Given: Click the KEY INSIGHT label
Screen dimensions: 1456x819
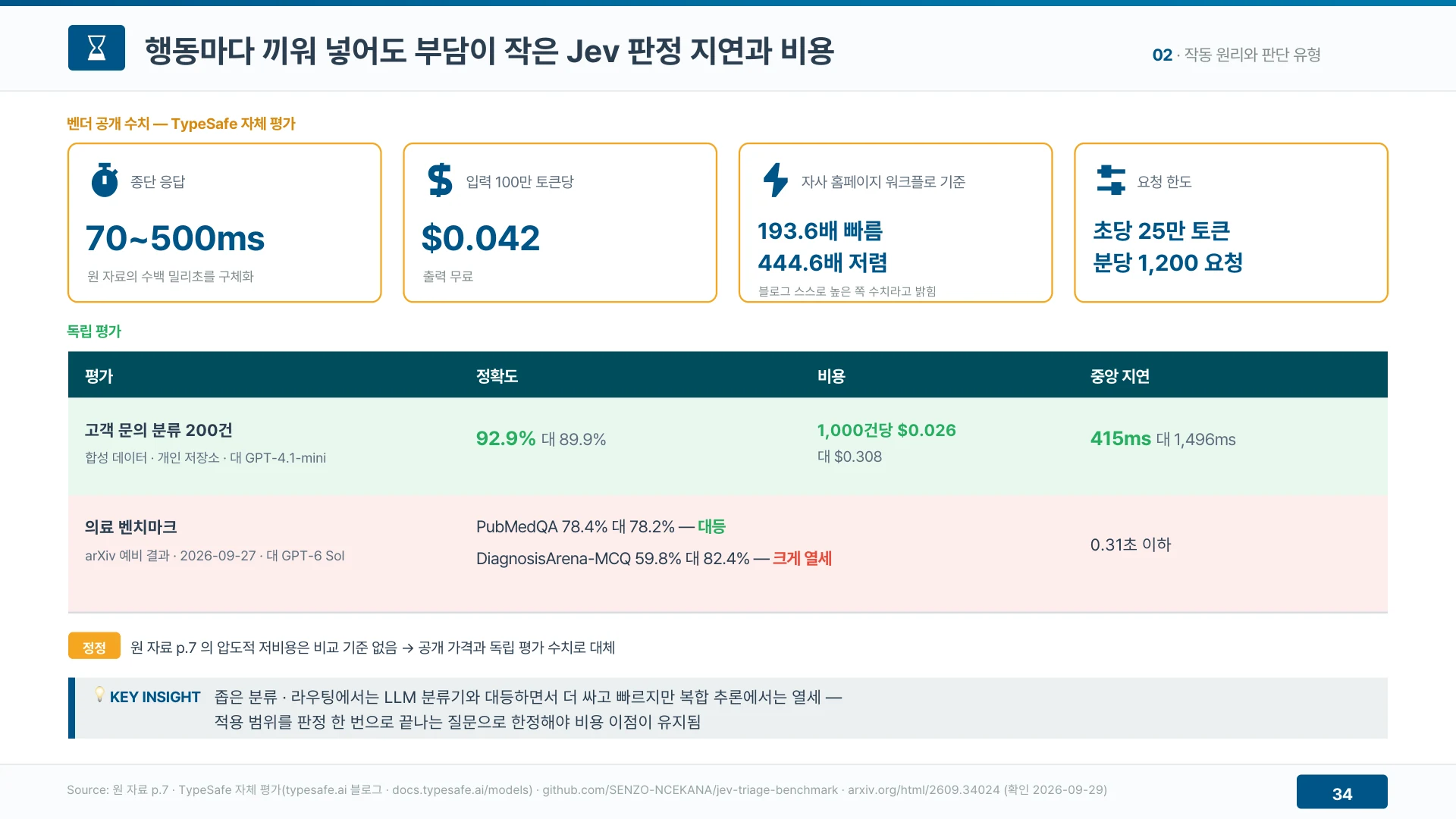Looking at the screenshot, I should pos(155,697).
